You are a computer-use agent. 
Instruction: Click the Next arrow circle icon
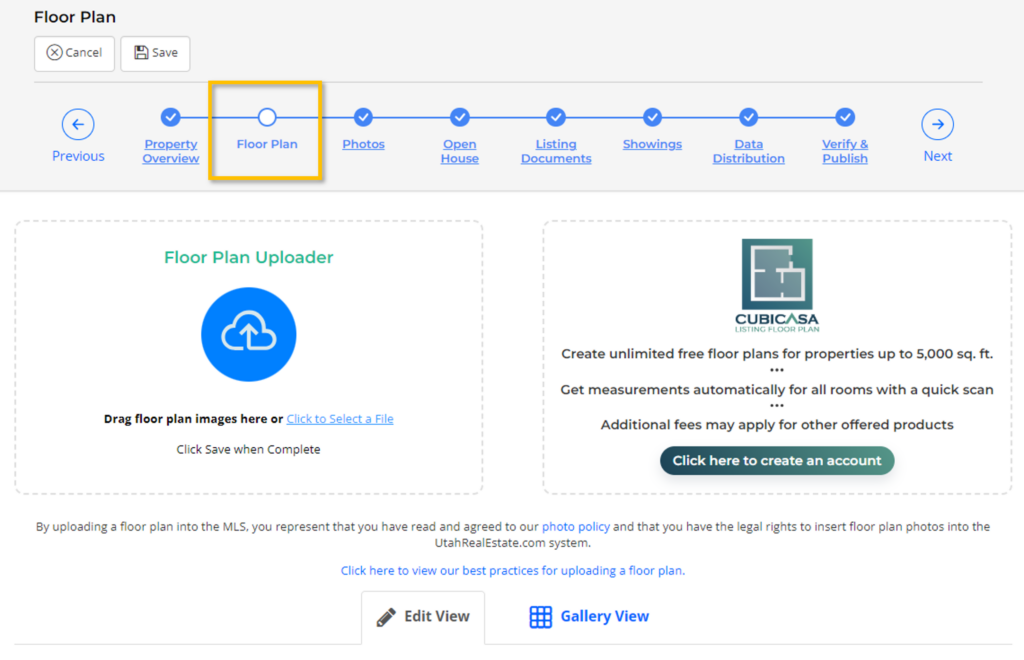[x=937, y=125]
